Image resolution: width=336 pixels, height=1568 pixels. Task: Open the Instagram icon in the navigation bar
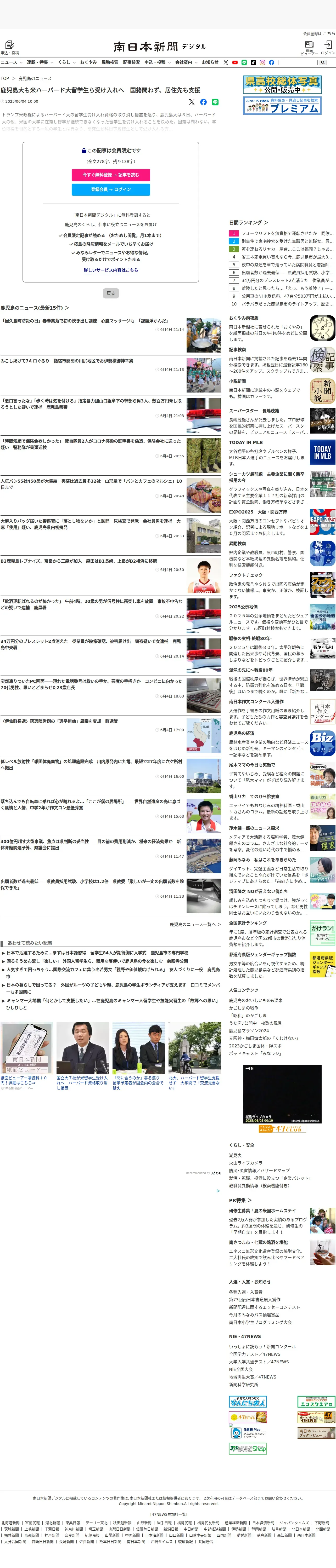click(x=262, y=62)
